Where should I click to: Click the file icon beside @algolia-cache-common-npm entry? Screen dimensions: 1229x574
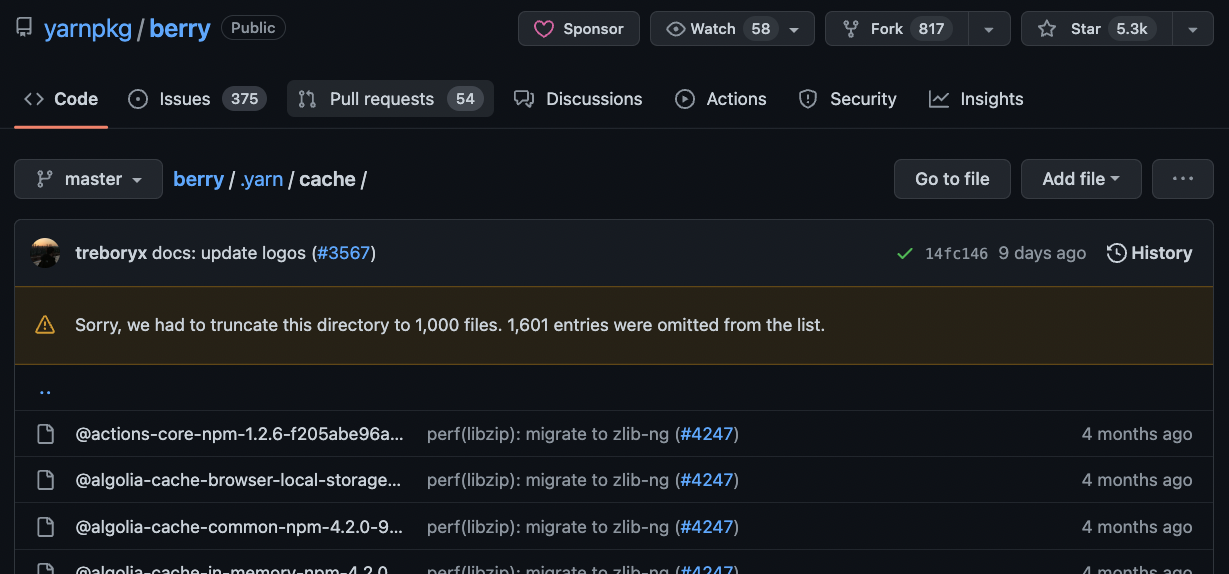(45, 526)
